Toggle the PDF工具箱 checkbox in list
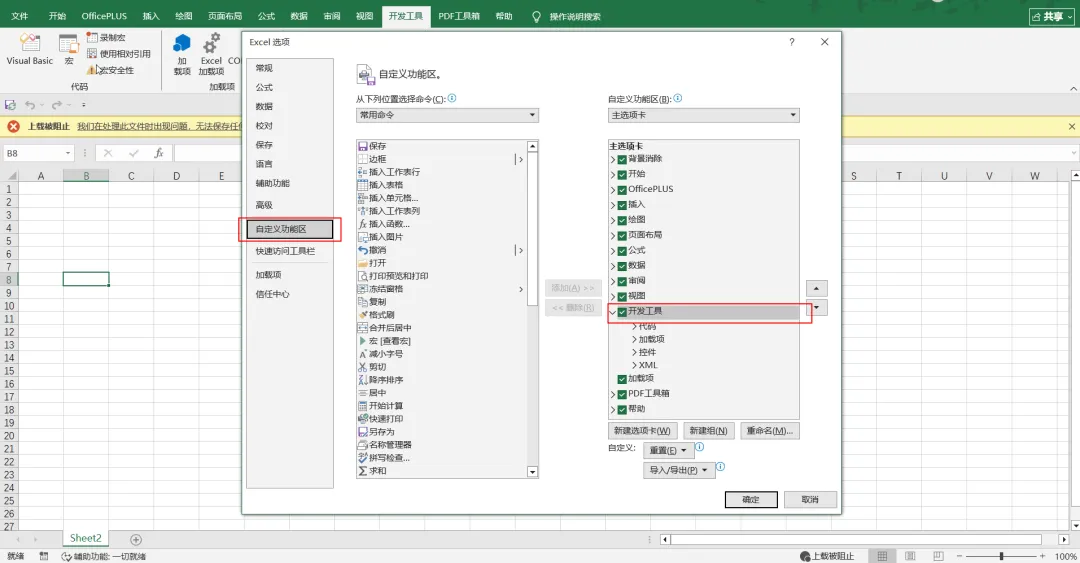This screenshot has height=563, width=1080. 622,394
